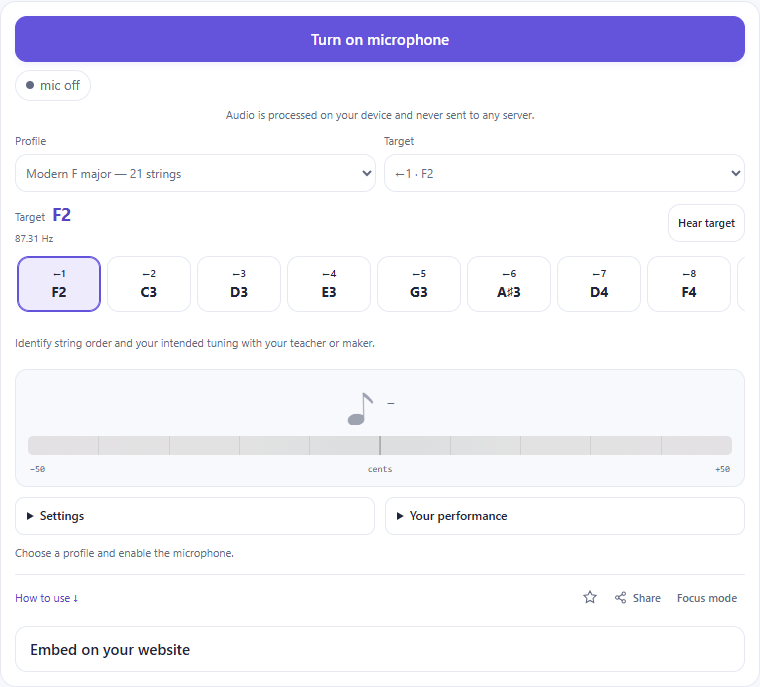Select string 2 C3 chip
Screen dimensions: 760x687
pos(149,284)
